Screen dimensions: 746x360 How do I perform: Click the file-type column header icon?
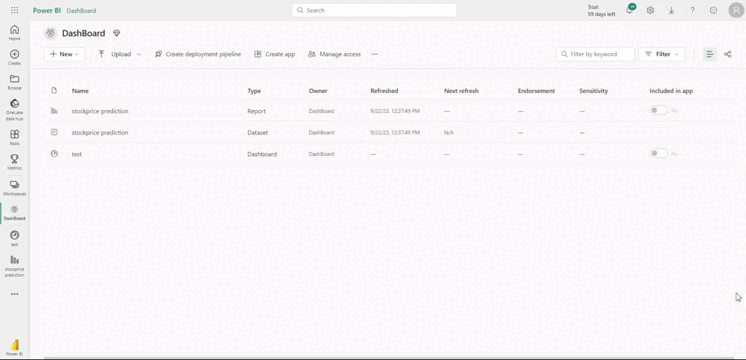tap(54, 90)
